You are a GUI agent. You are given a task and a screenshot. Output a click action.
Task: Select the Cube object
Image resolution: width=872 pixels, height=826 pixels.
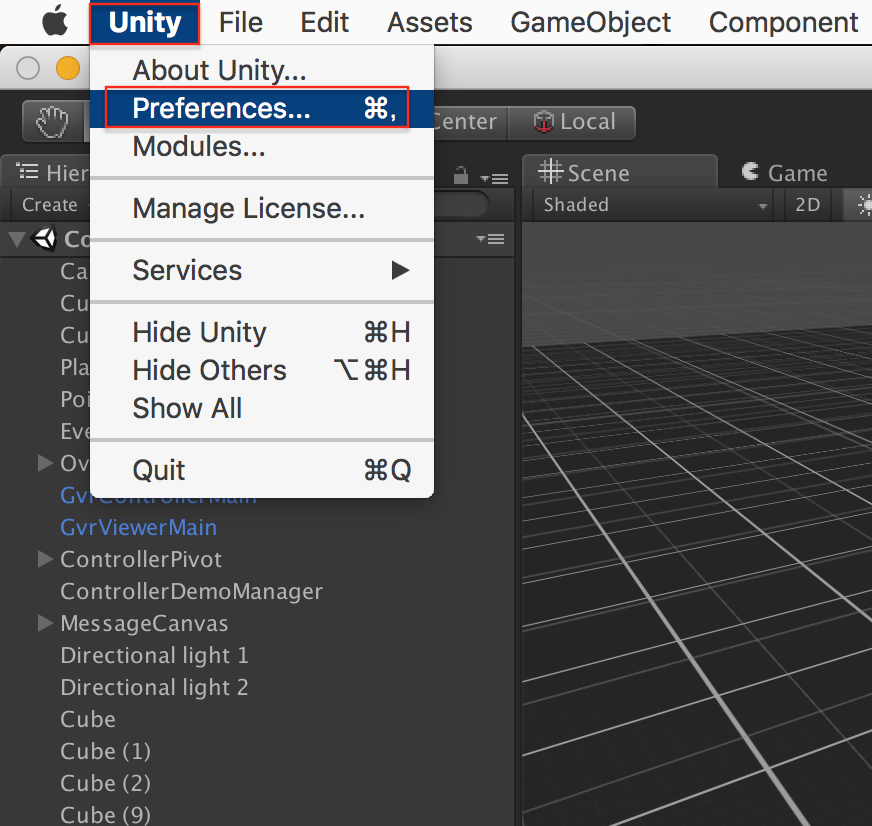click(x=88, y=719)
